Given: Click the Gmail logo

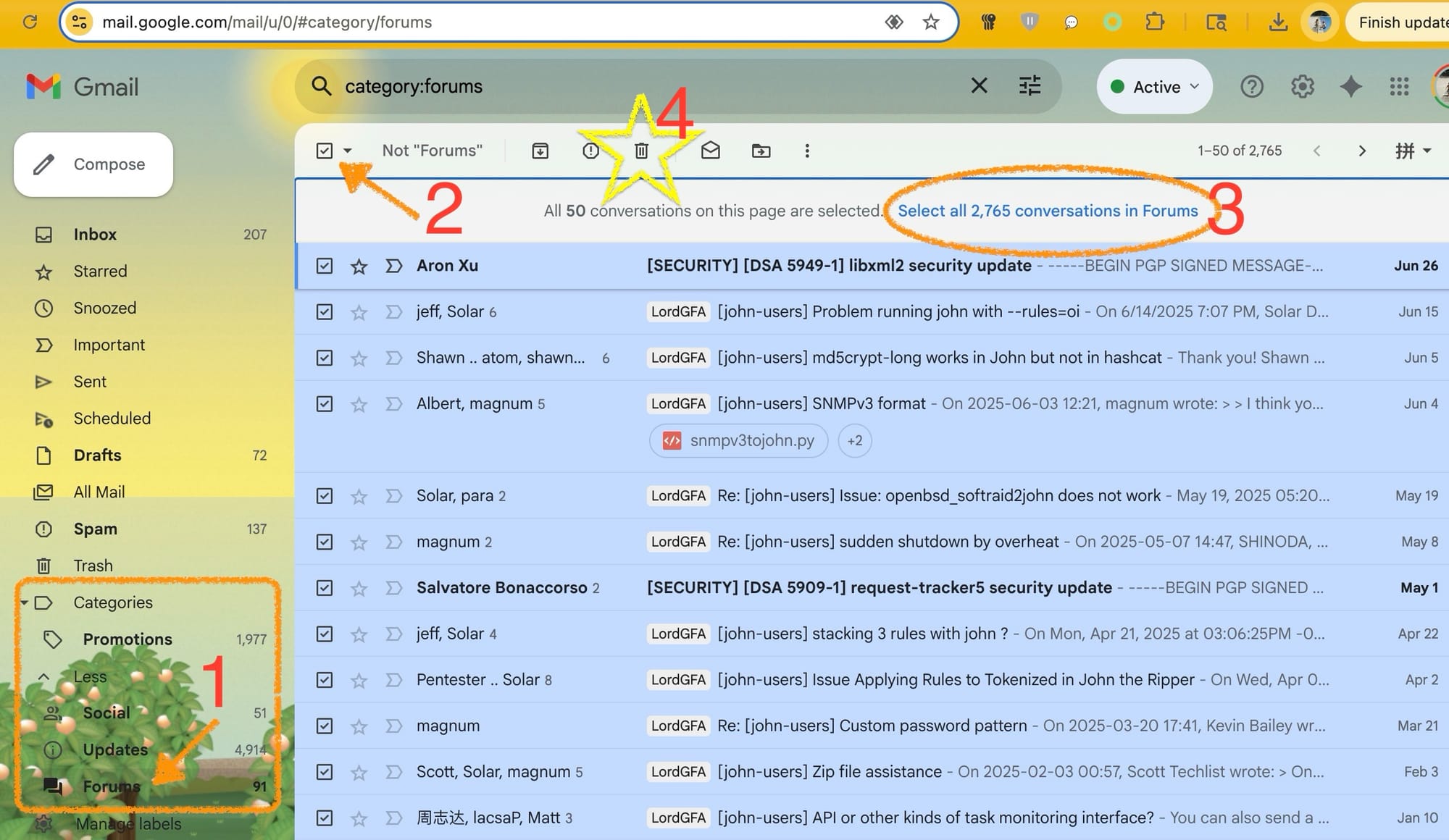Looking at the screenshot, I should (82, 87).
